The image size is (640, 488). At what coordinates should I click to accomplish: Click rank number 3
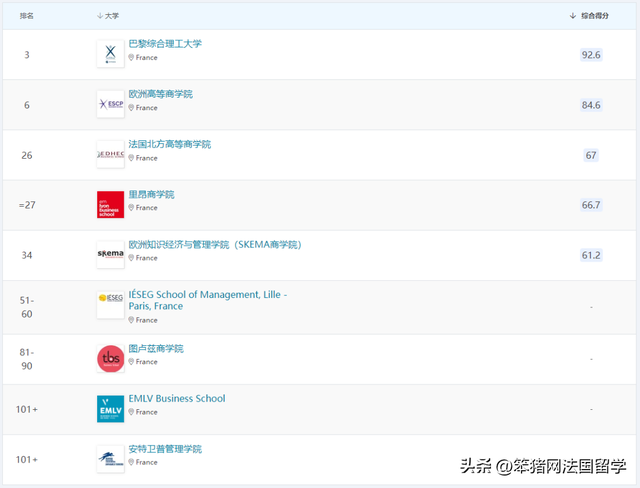coord(27,55)
